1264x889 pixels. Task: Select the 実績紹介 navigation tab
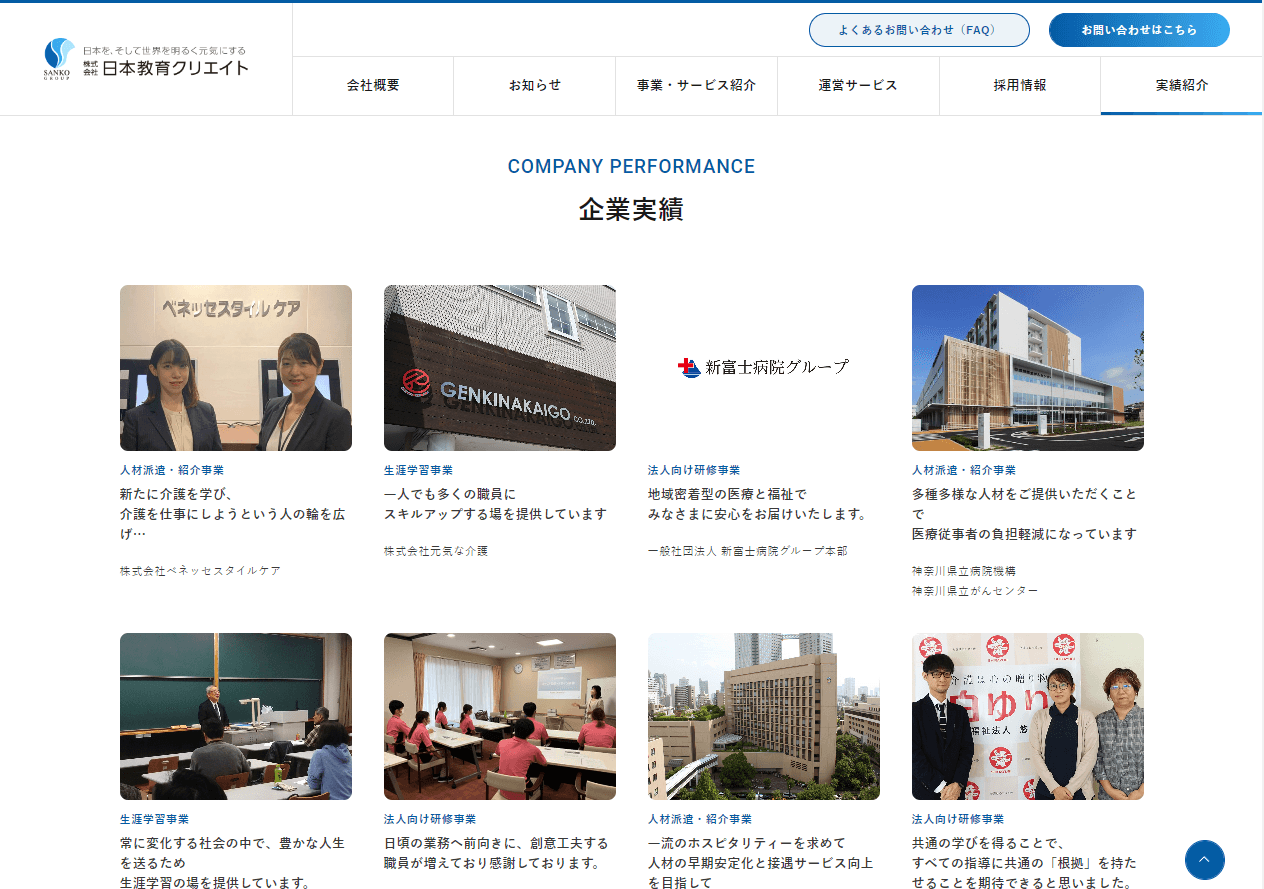pyautogui.click(x=1181, y=86)
